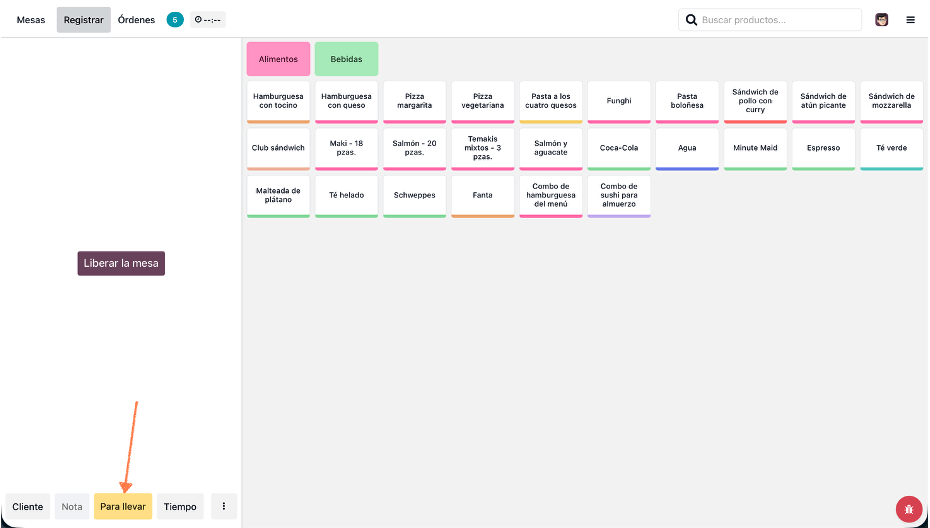Select Temakis mixtos - 3 pzas.
This screenshot has height=528, width=930.
(483, 149)
